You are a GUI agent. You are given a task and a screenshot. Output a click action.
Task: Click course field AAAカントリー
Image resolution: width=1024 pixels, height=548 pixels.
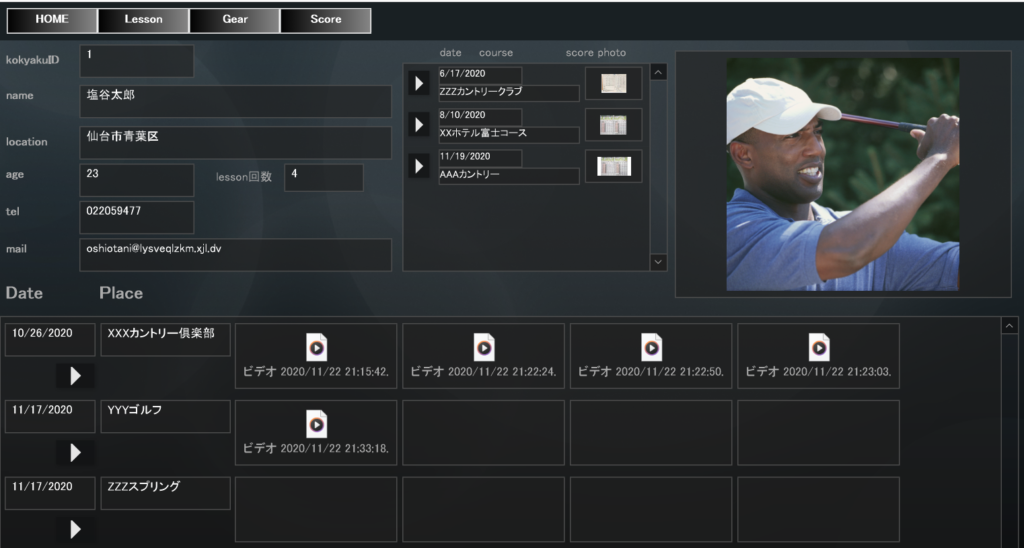pyautogui.click(x=509, y=176)
